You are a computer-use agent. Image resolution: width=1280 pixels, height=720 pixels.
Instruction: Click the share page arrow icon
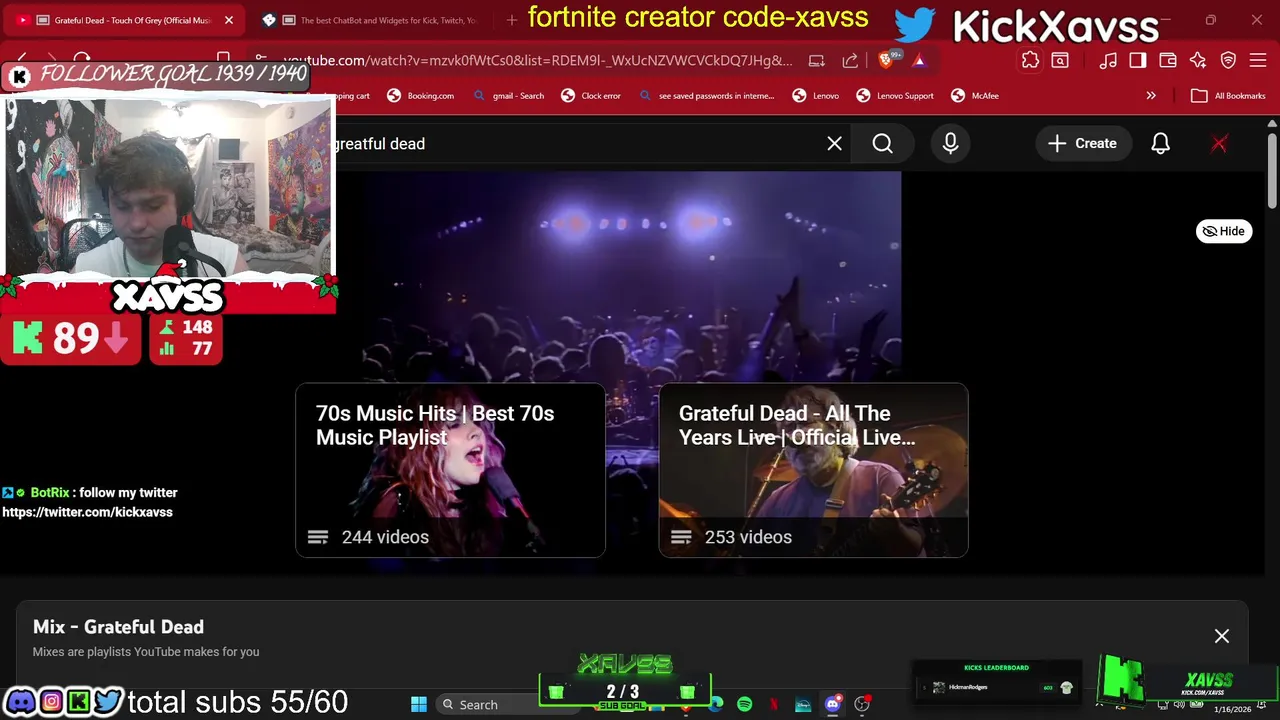[x=850, y=60]
